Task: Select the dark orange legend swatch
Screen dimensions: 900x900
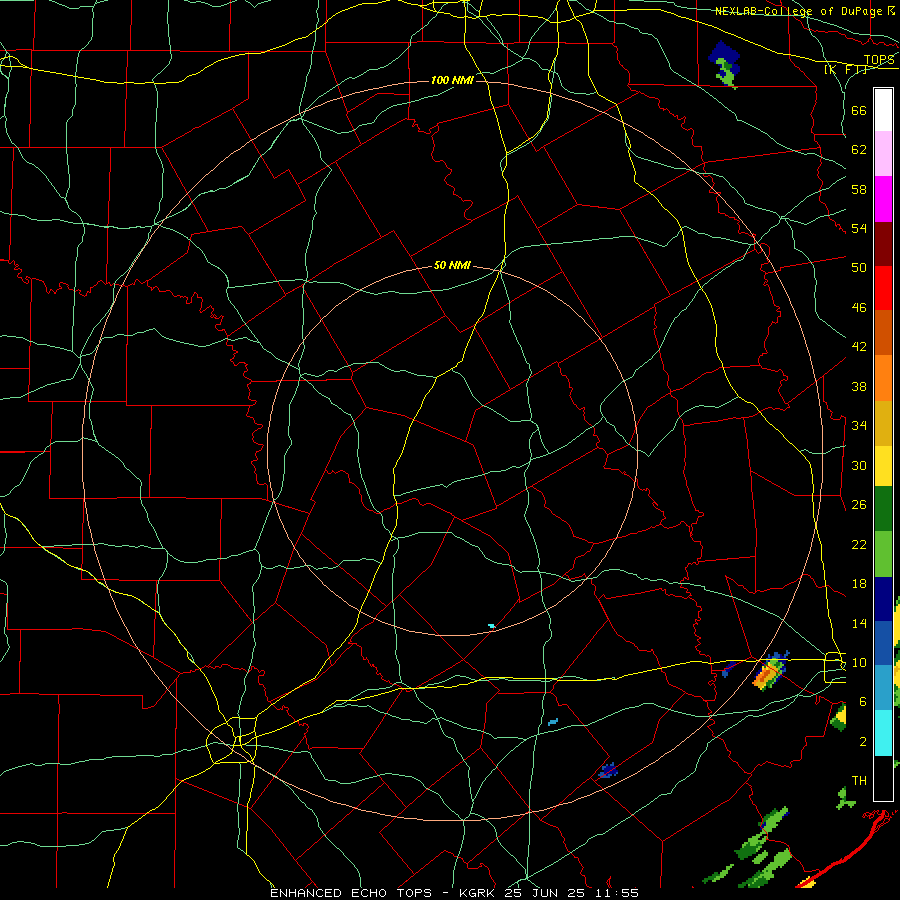Action: (883, 332)
